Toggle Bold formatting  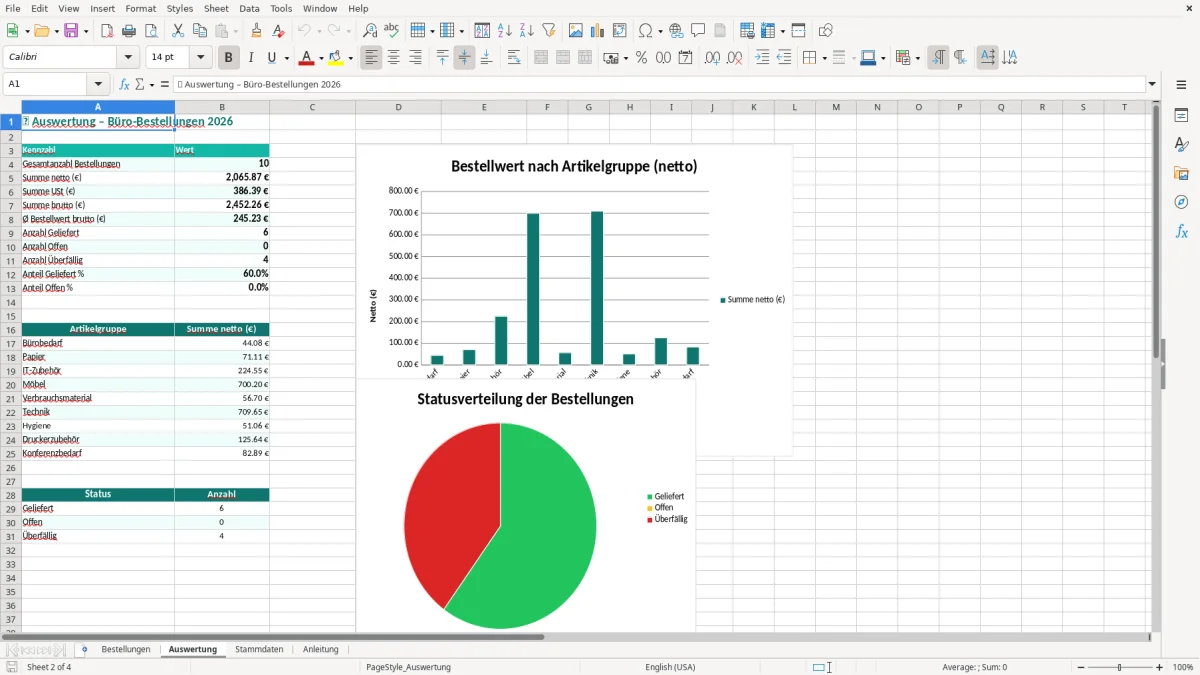pyautogui.click(x=229, y=58)
